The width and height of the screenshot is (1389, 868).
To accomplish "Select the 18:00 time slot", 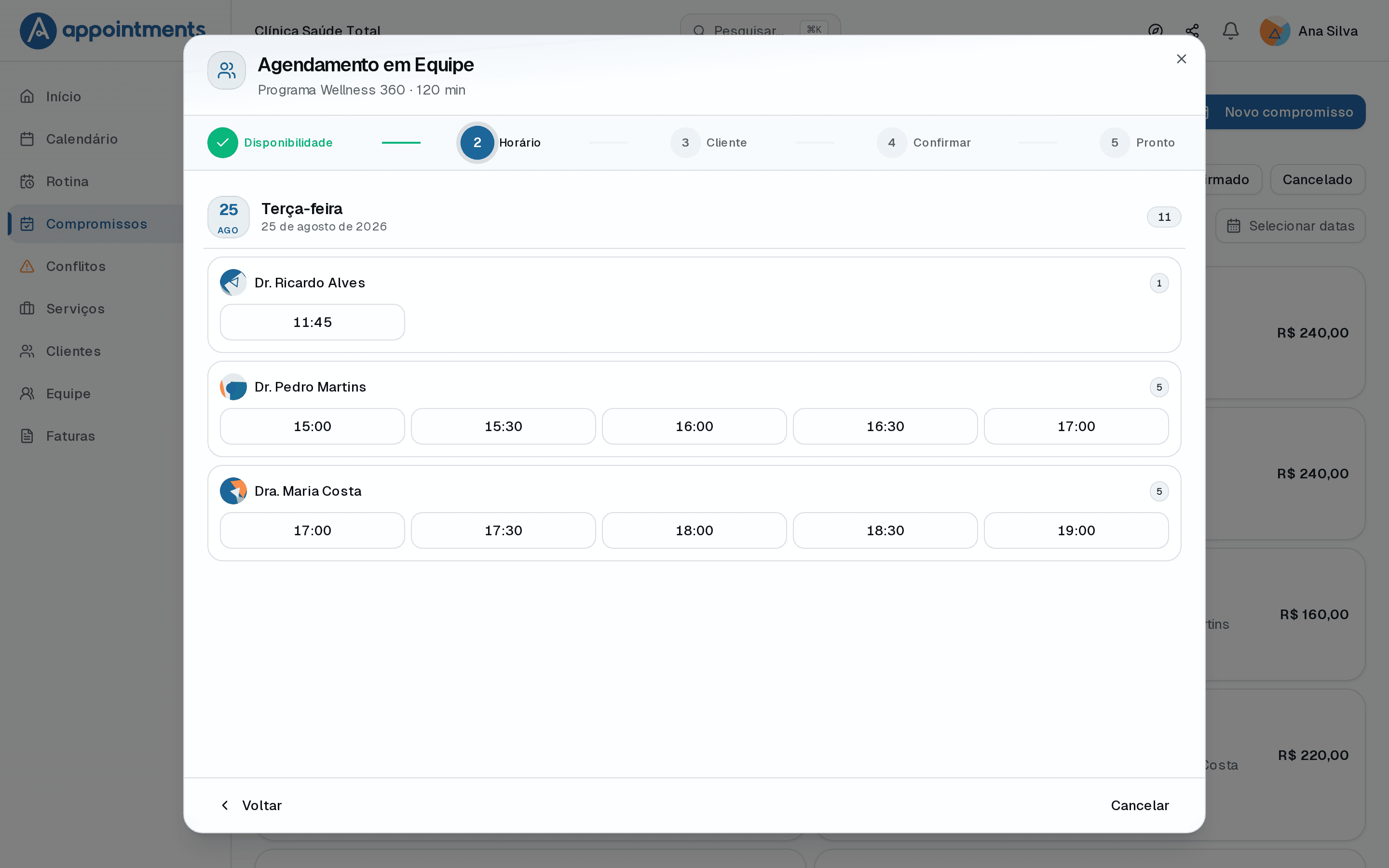I will (x=694, y=530).
